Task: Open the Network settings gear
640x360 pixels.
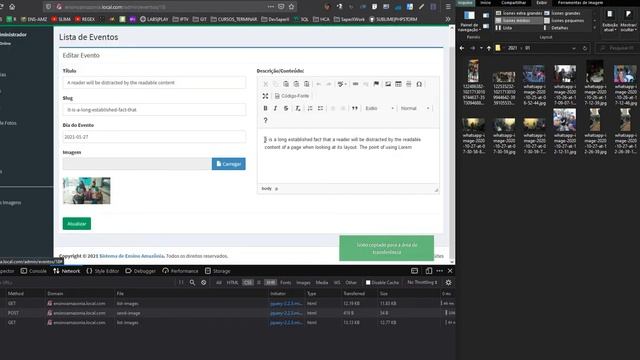Action: point(449,282)
